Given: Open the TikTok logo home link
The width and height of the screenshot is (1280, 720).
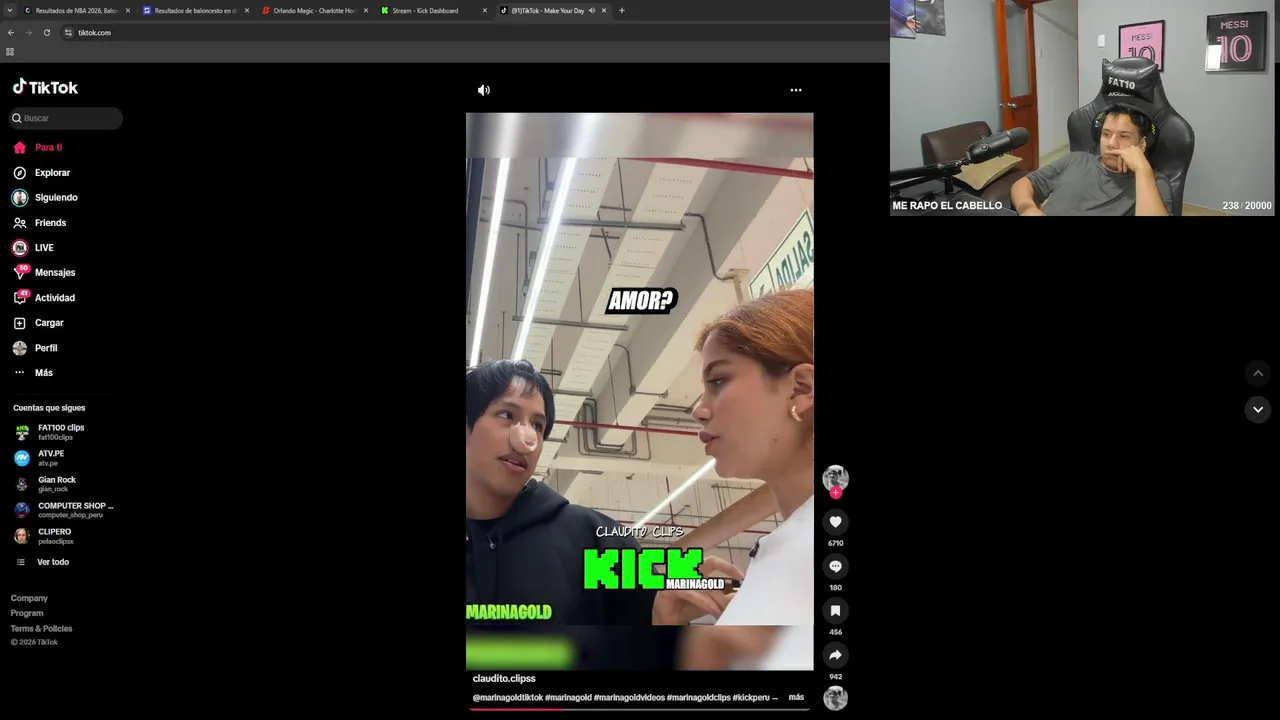Looking at the screenshot, I should coord(45,87).
